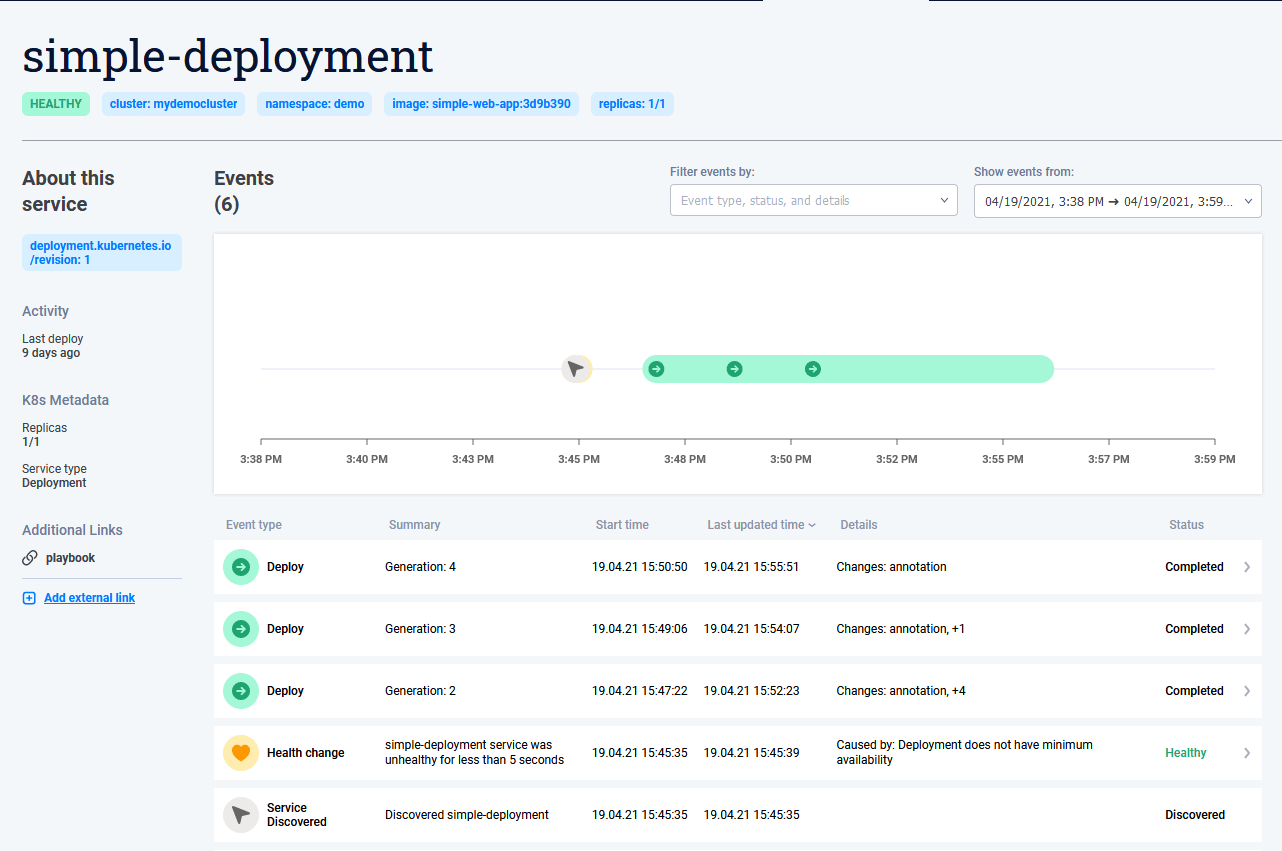Select the Service Discovered marker on timeline

(x=576, y=369)
